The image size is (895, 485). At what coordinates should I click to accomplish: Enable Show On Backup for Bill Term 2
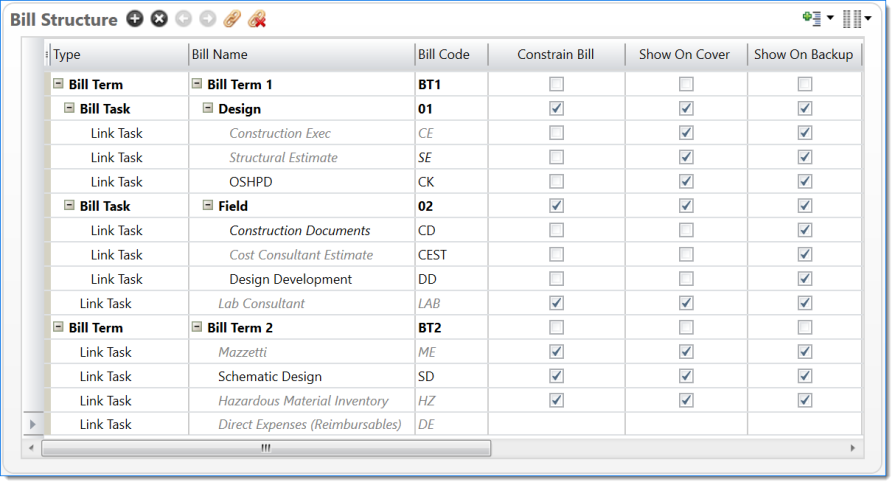coord(804,327)
